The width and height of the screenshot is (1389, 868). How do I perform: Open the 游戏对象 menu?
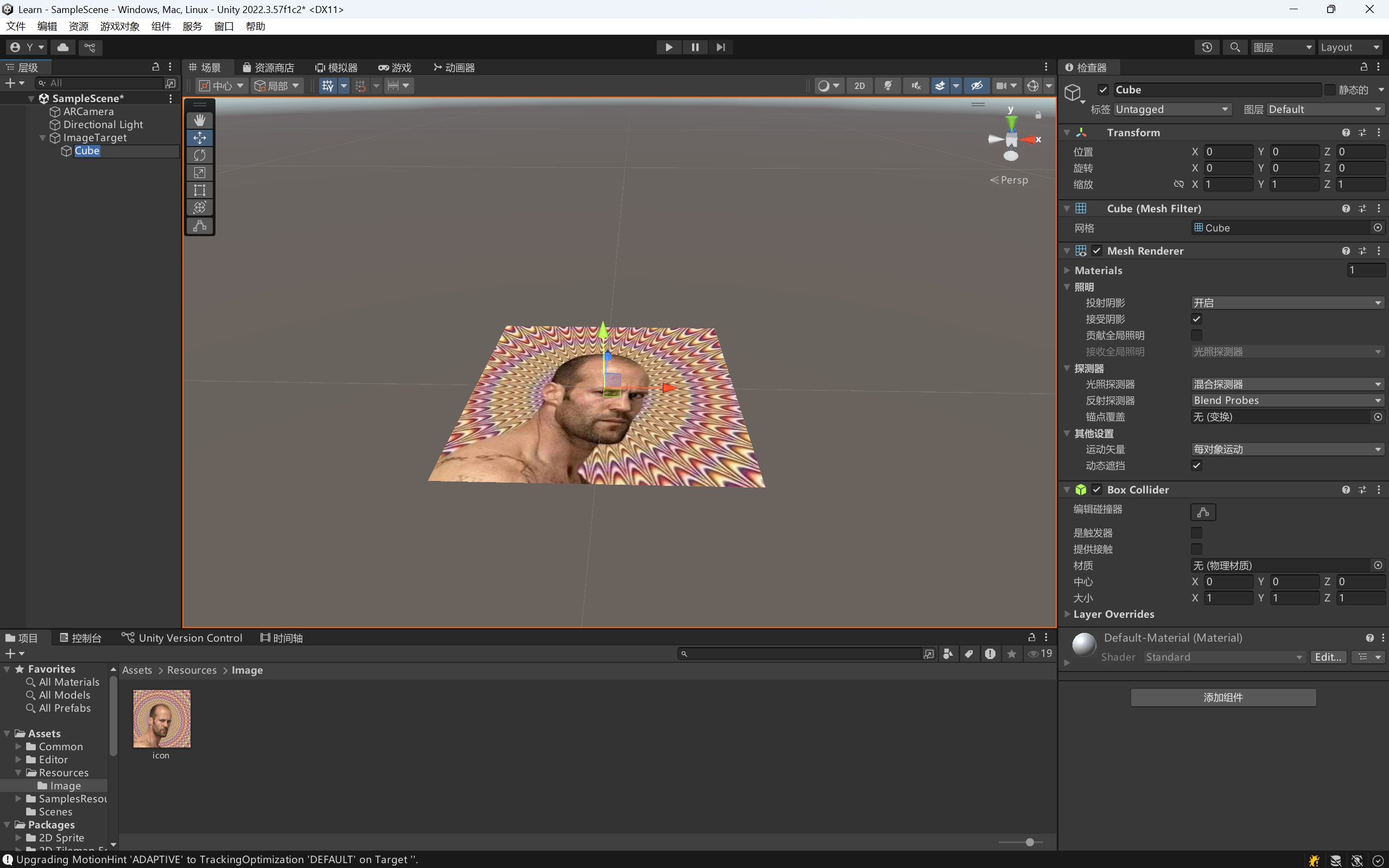click(119, 27)
